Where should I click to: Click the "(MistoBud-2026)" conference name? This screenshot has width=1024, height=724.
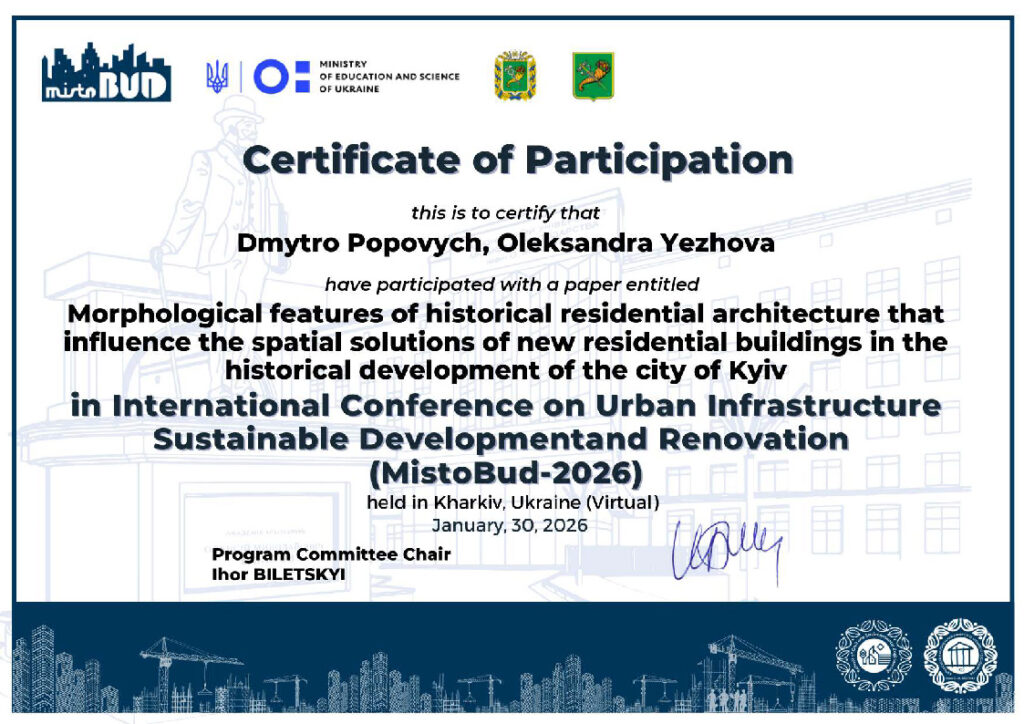(x=505, y=470)
